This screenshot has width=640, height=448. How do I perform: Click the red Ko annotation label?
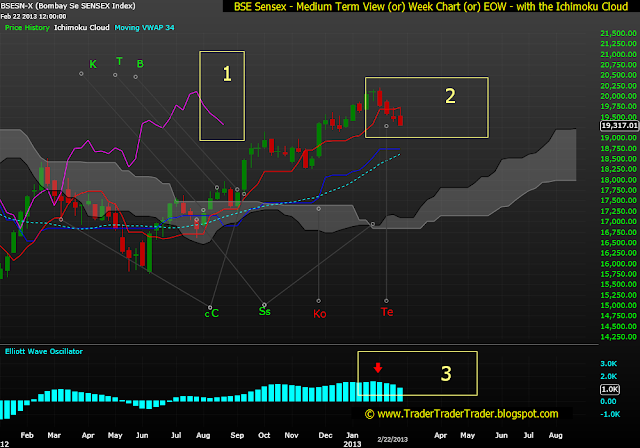click(320, 314)
